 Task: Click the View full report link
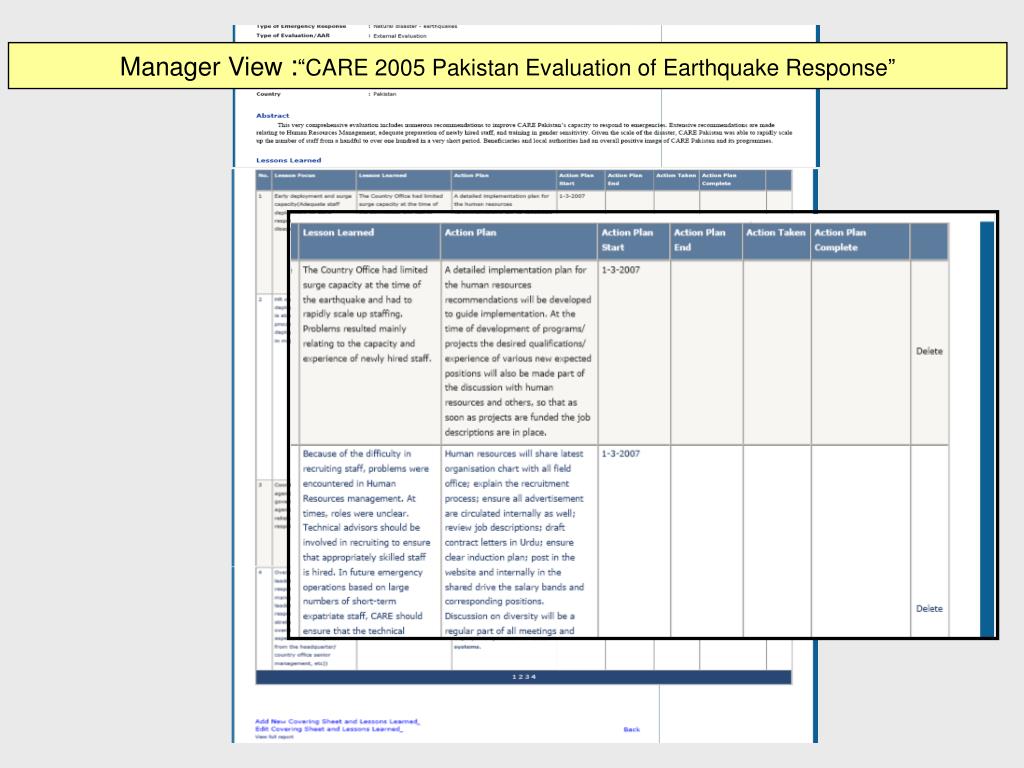pyautogui.click(x=274, y=737)
